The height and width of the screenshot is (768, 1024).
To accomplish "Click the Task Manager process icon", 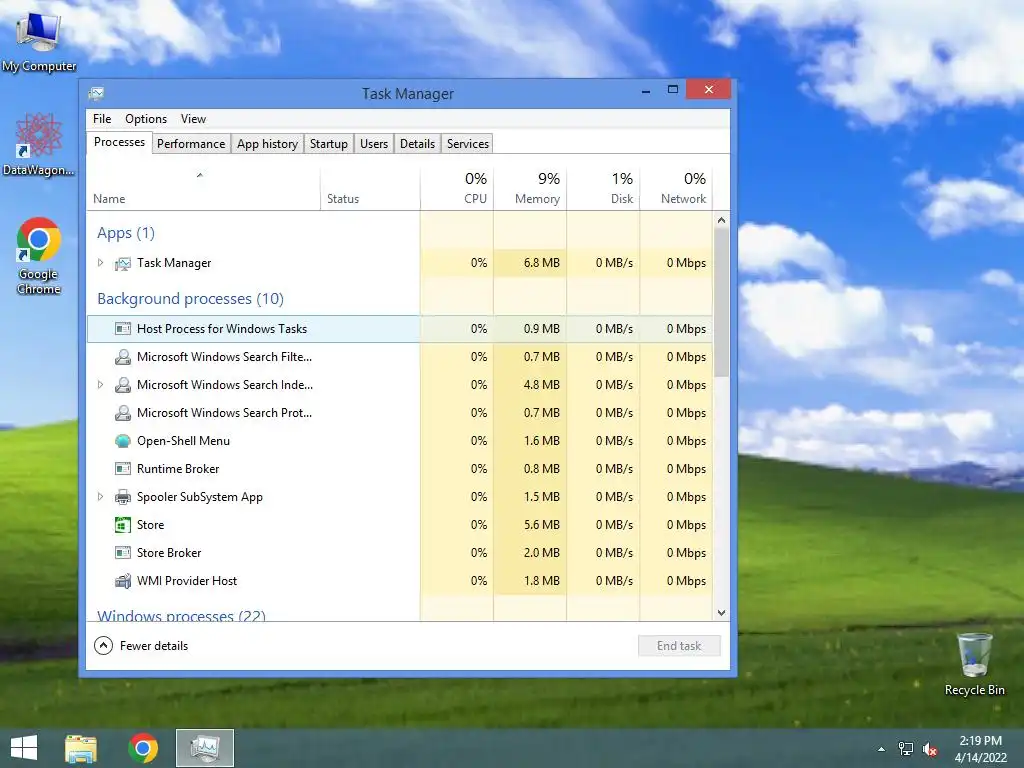I will click(123, 263).
